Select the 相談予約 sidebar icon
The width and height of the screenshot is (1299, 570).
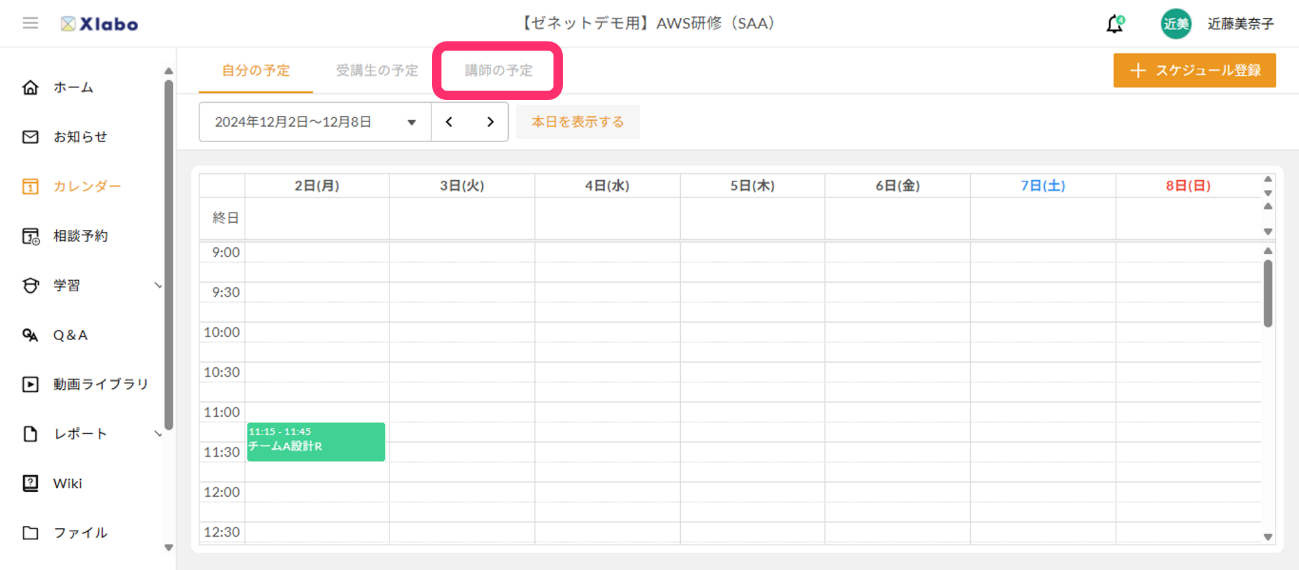[31, 236]
